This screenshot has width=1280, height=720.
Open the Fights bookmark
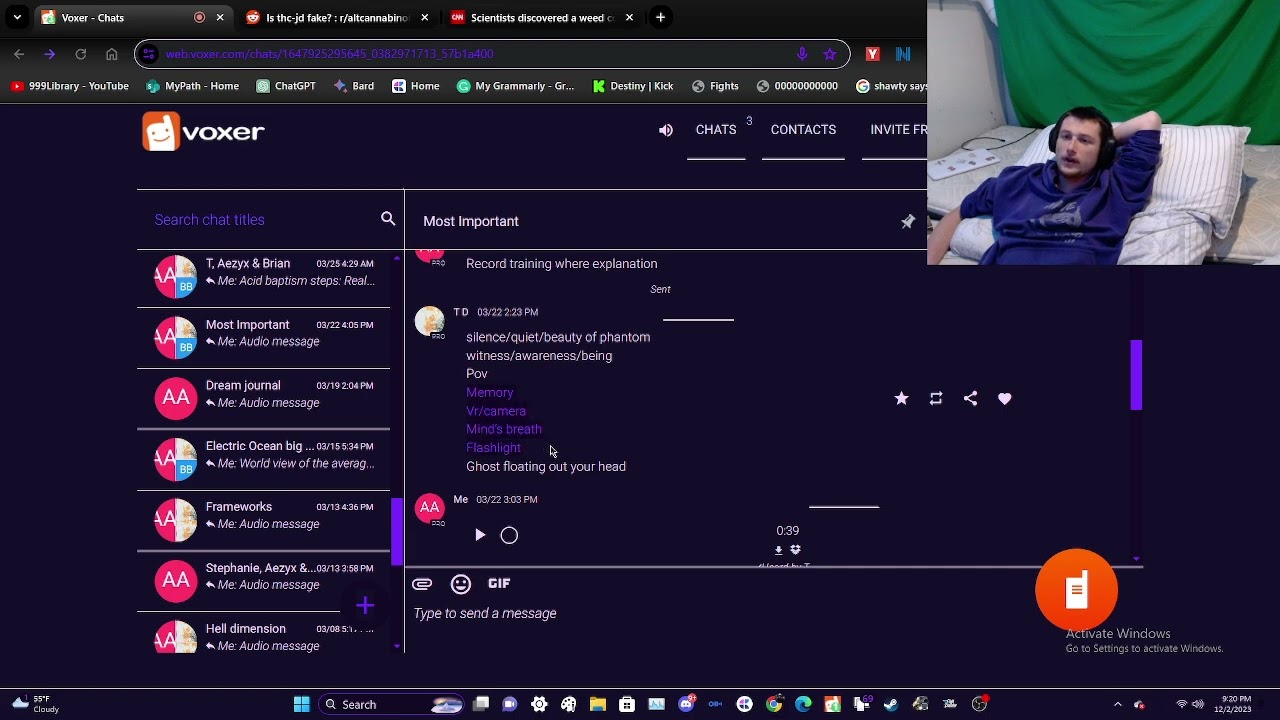[x=715, y=86]
